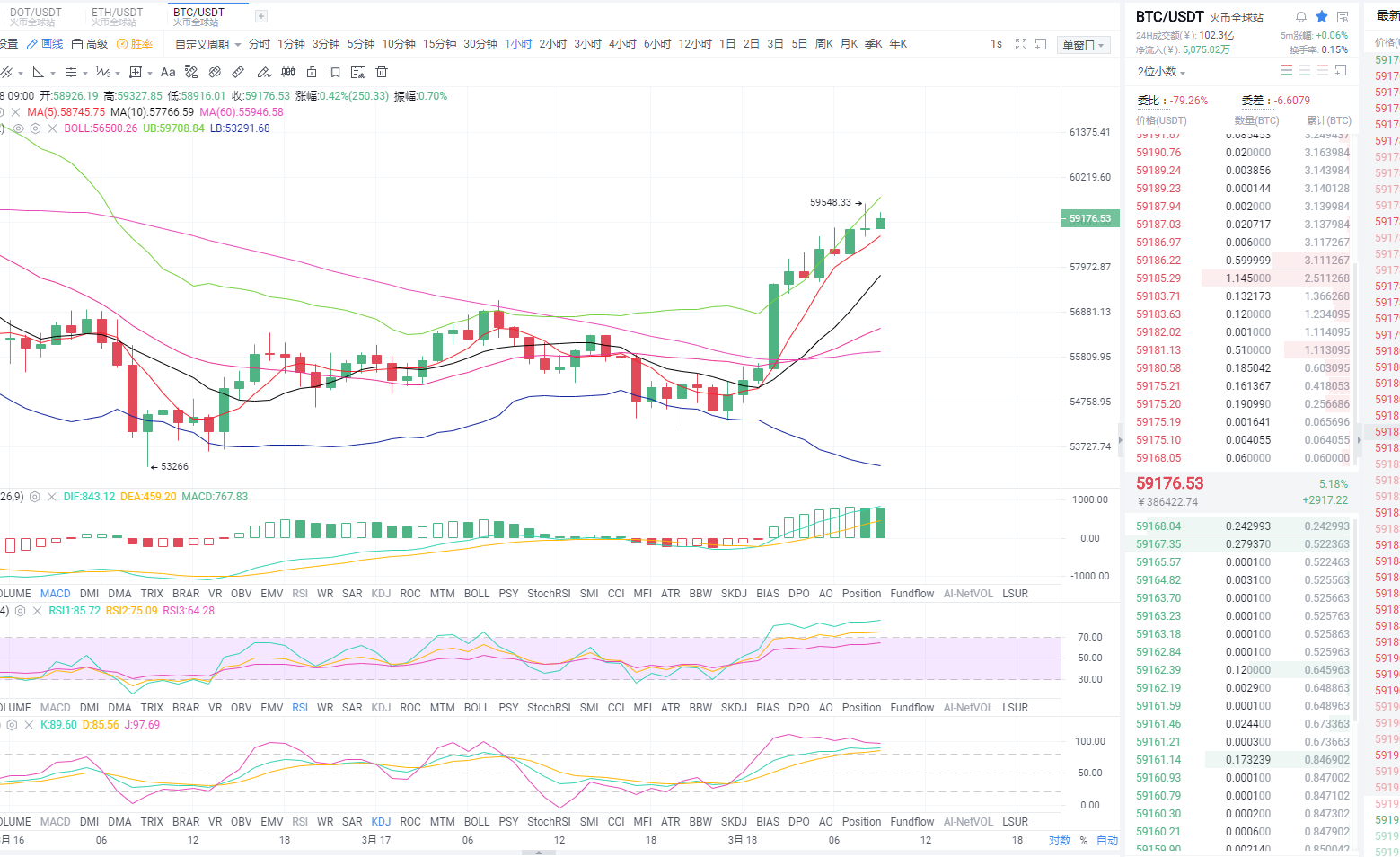This screenshot has width=1400, height=857.
Task: Click the 59176.53 current price axis label
Action: click(x=1088, y=218)
